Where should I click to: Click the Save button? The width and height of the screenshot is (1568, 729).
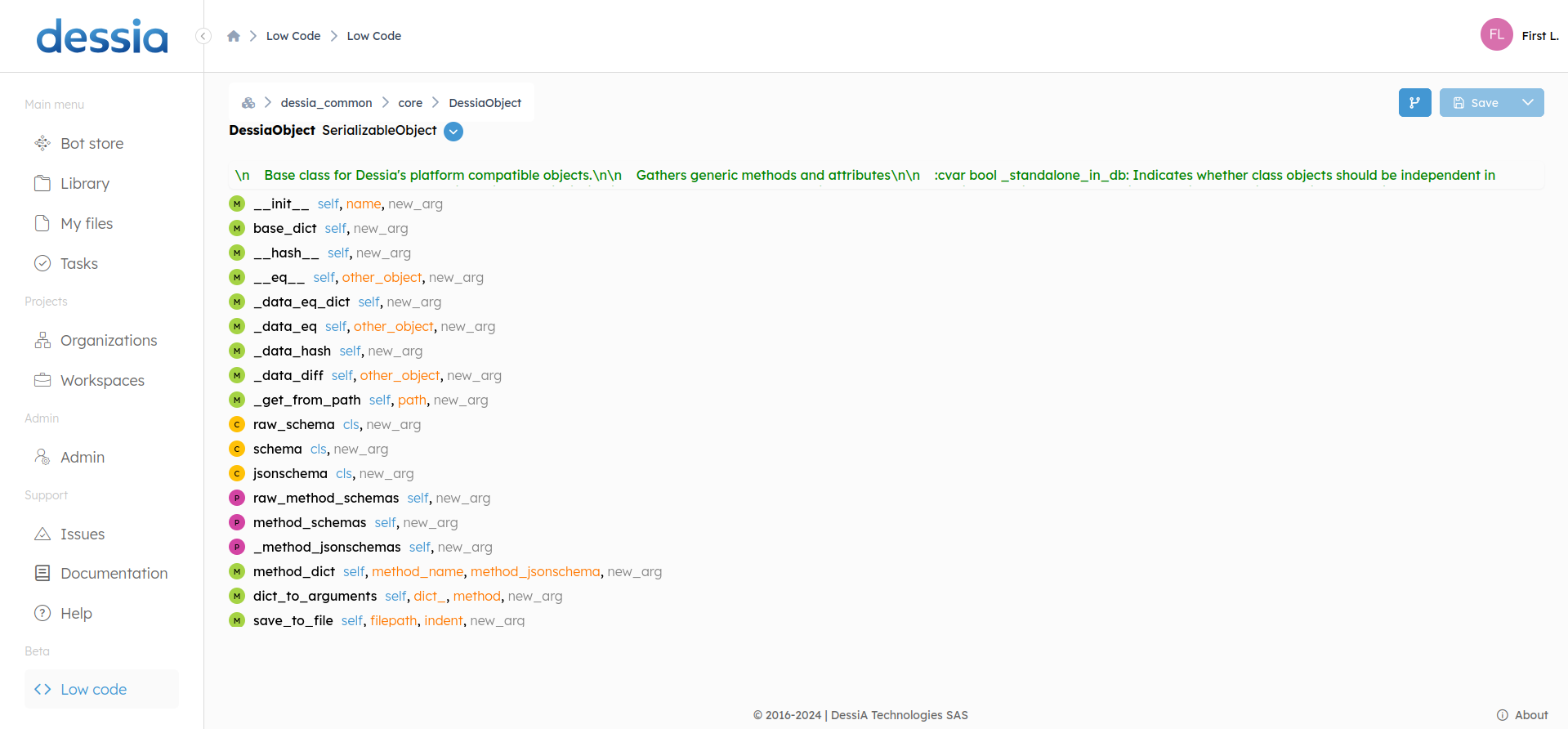1476,102
